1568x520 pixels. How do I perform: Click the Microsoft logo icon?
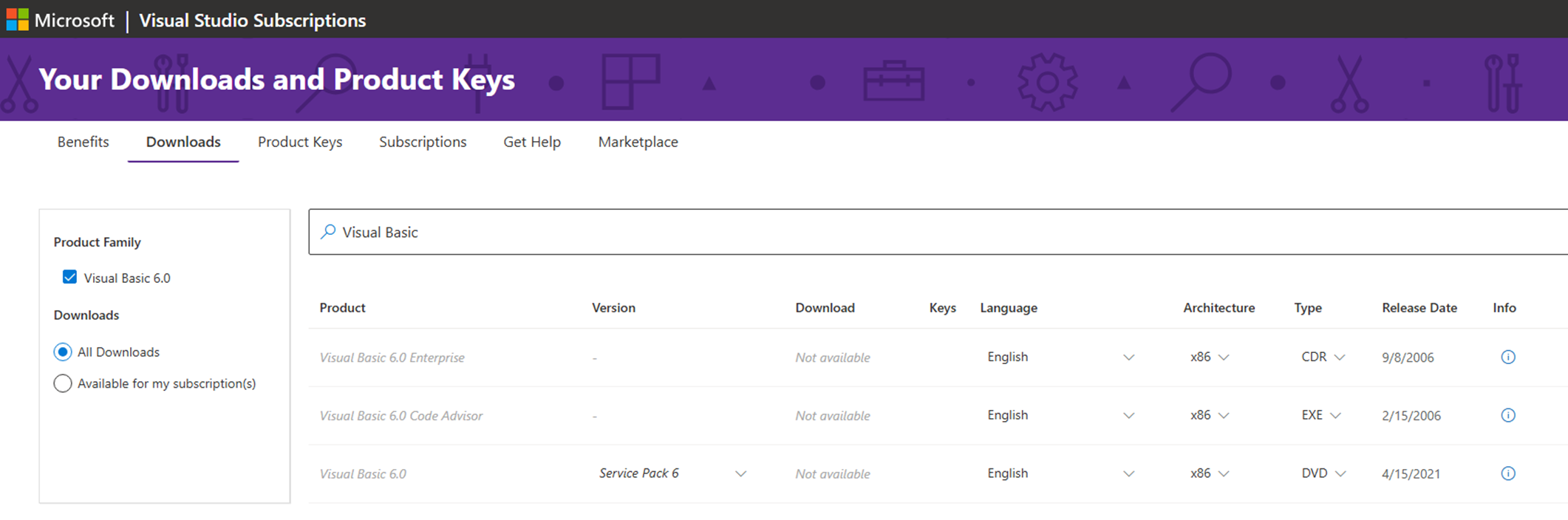point(17,20)
